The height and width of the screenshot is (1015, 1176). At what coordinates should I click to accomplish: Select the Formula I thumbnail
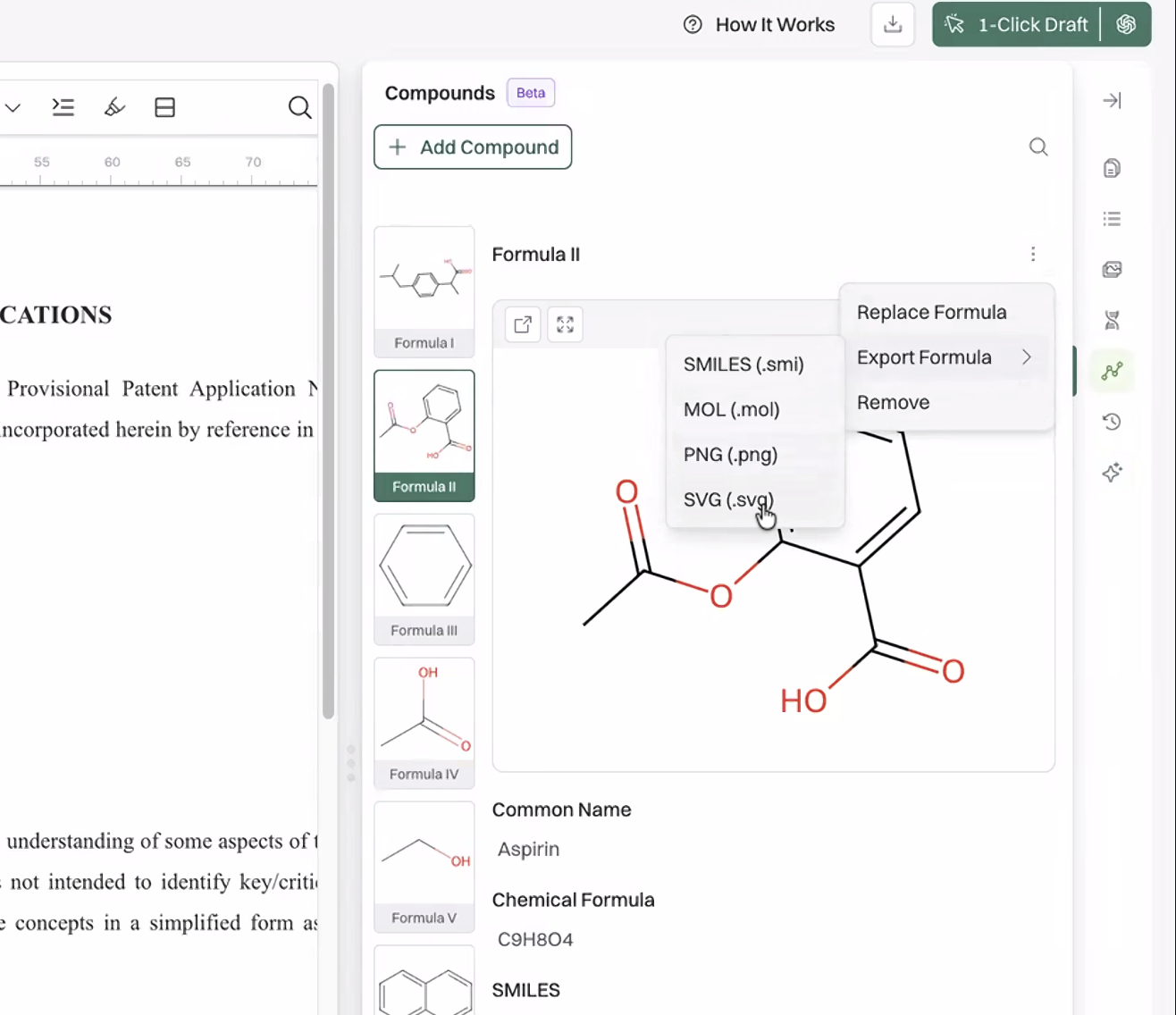point(424,291)
